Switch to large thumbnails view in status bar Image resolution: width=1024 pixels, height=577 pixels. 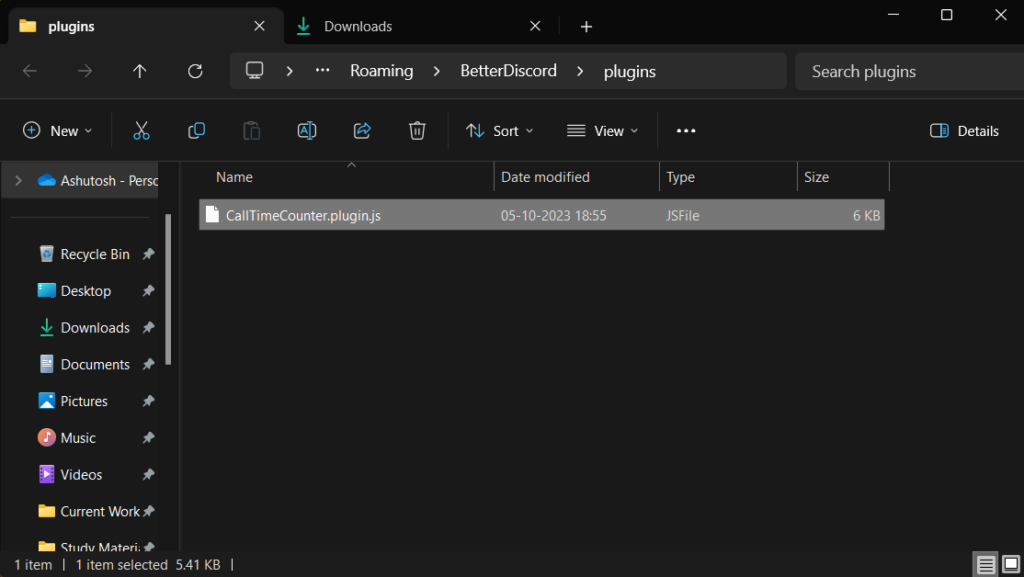1011,565
